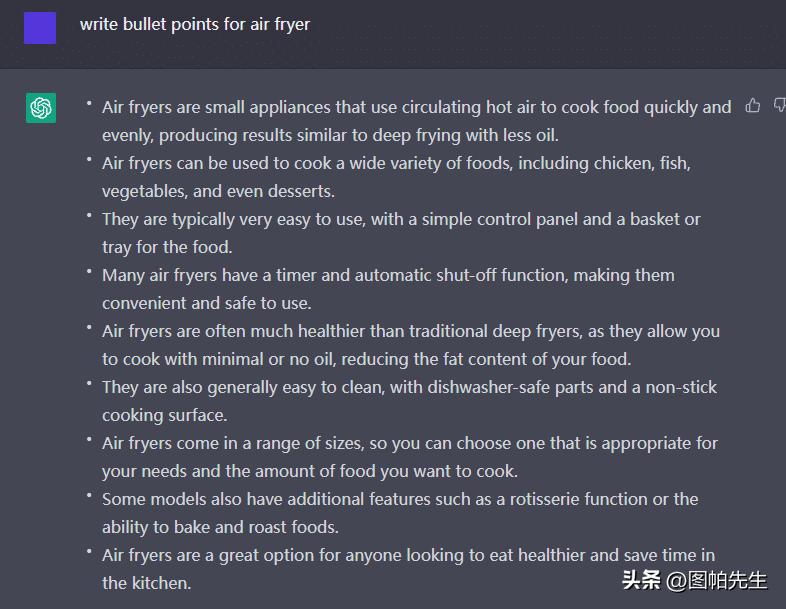Click the phrase 'cooking surface.' in the response

coord(164,414)
